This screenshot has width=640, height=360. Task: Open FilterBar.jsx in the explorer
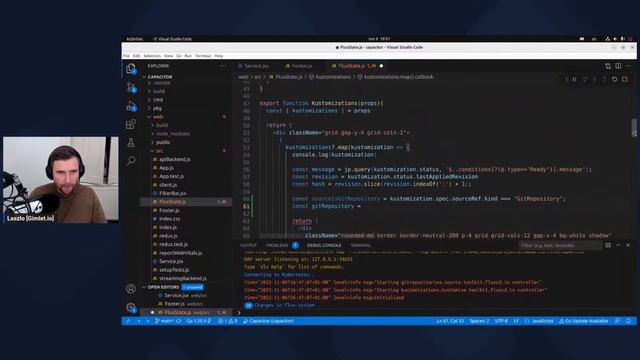[173, 193]
